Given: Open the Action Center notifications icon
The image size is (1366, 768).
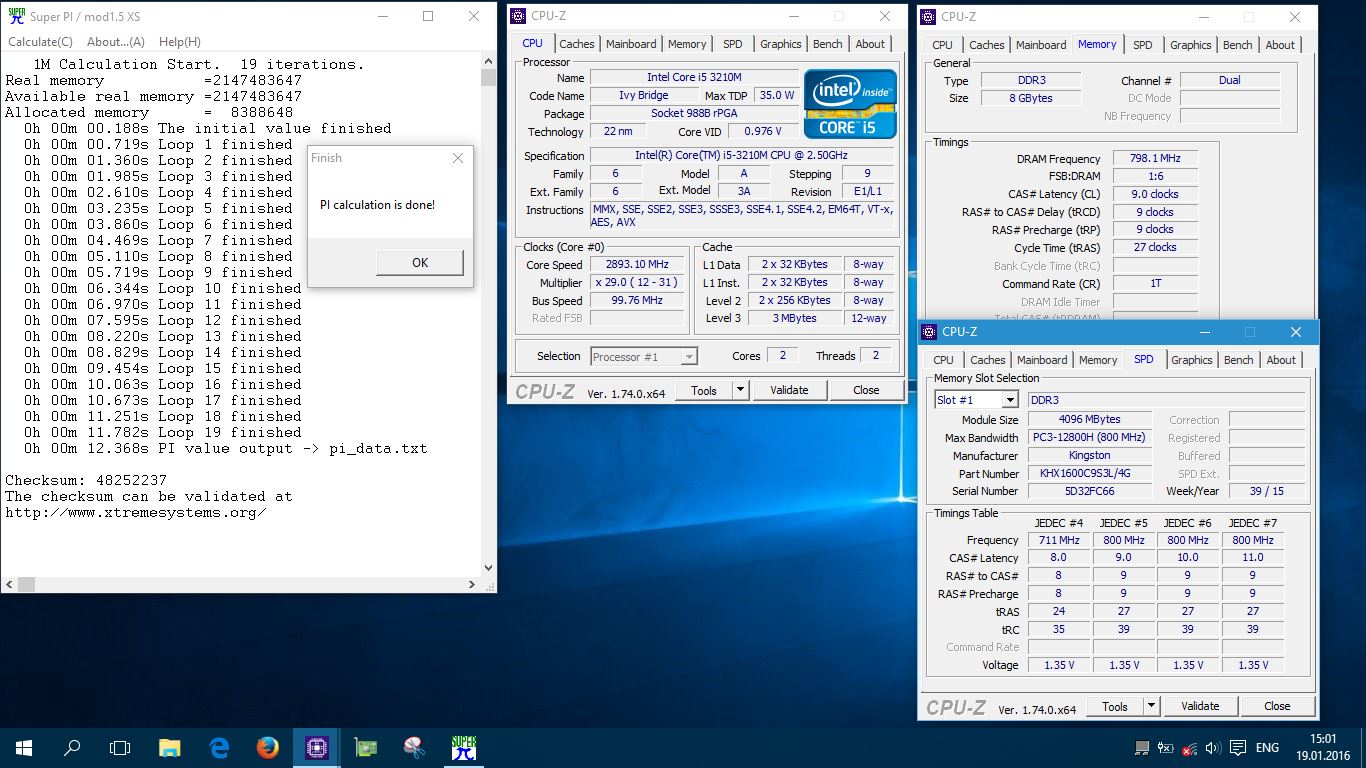Looking at the screenshot, I should point(1237,748).
